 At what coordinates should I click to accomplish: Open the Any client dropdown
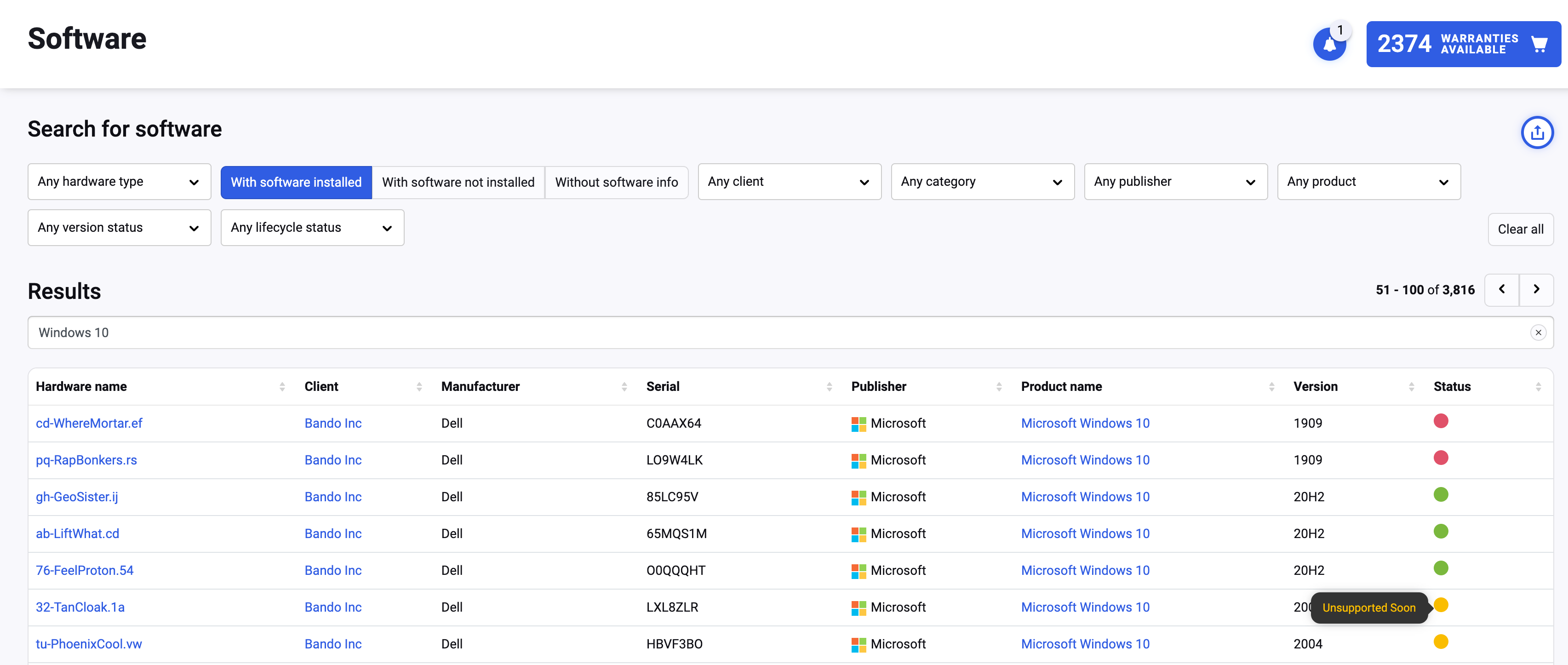[789, 182]
